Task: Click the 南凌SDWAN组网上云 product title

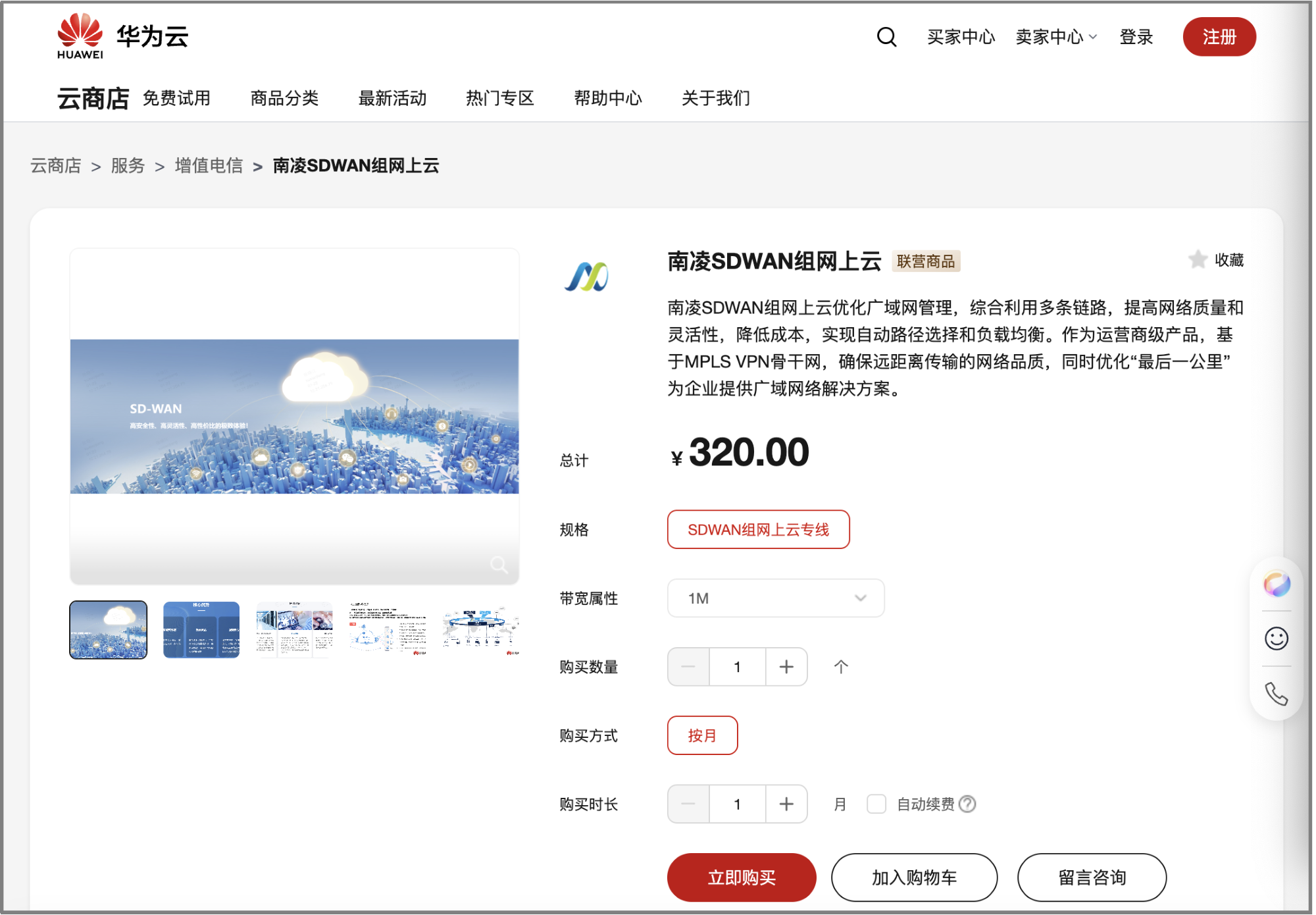Action: click(774, 261)
